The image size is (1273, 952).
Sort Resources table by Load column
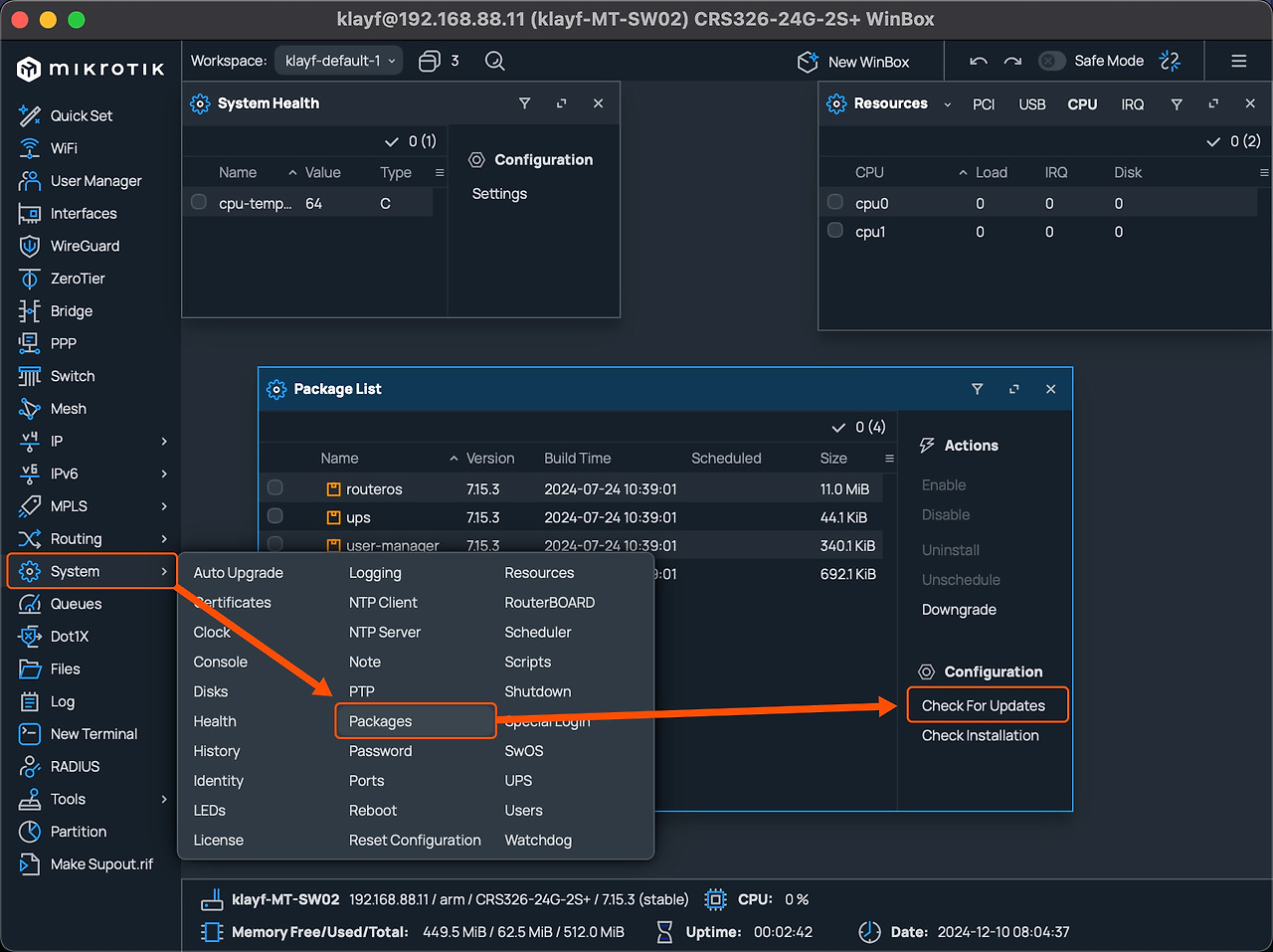click(992, 172)
